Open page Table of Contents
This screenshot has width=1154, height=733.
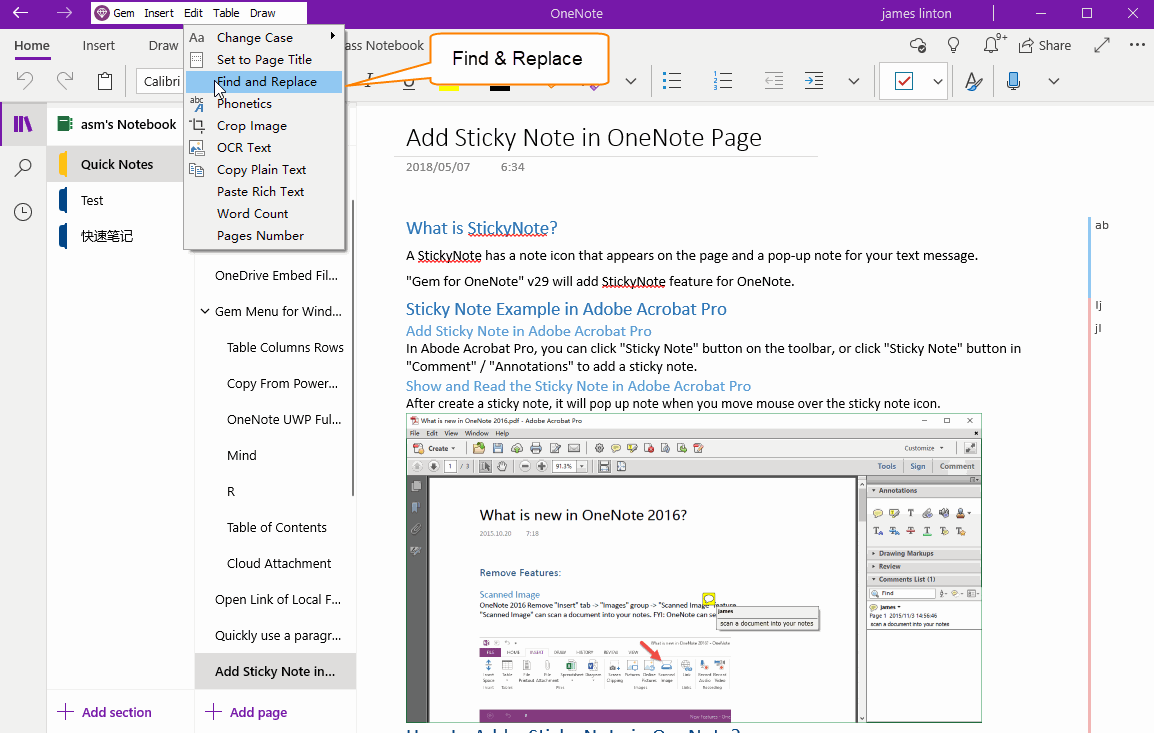(276, 528)
